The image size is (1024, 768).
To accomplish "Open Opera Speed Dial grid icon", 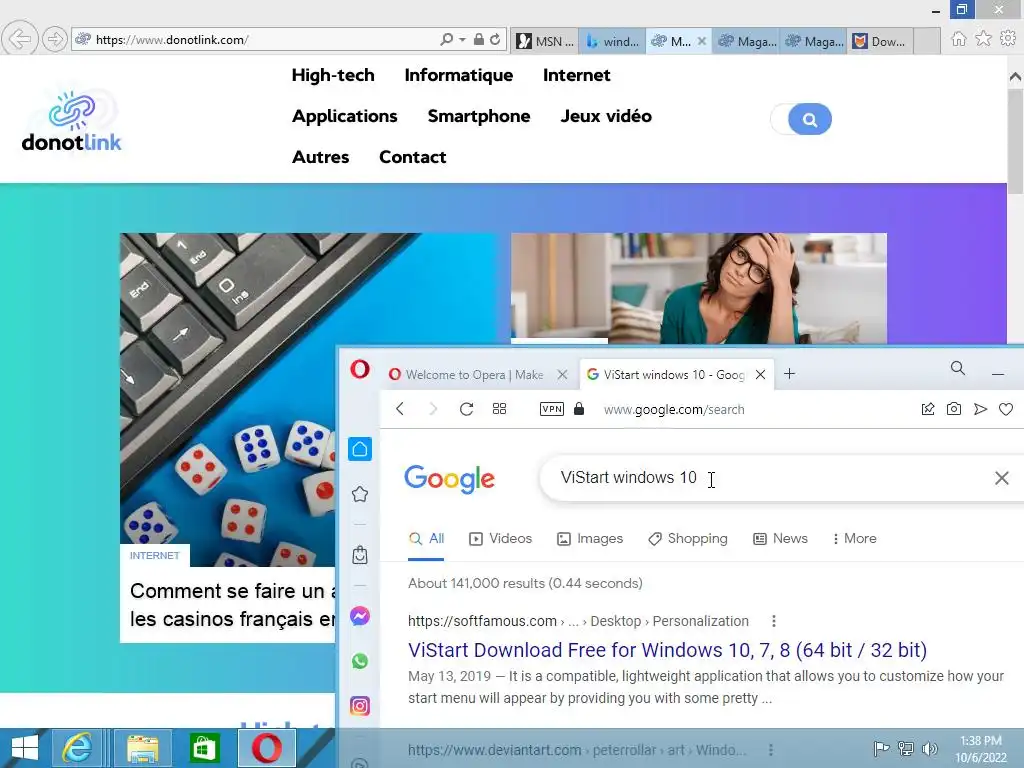I will 499,409.
